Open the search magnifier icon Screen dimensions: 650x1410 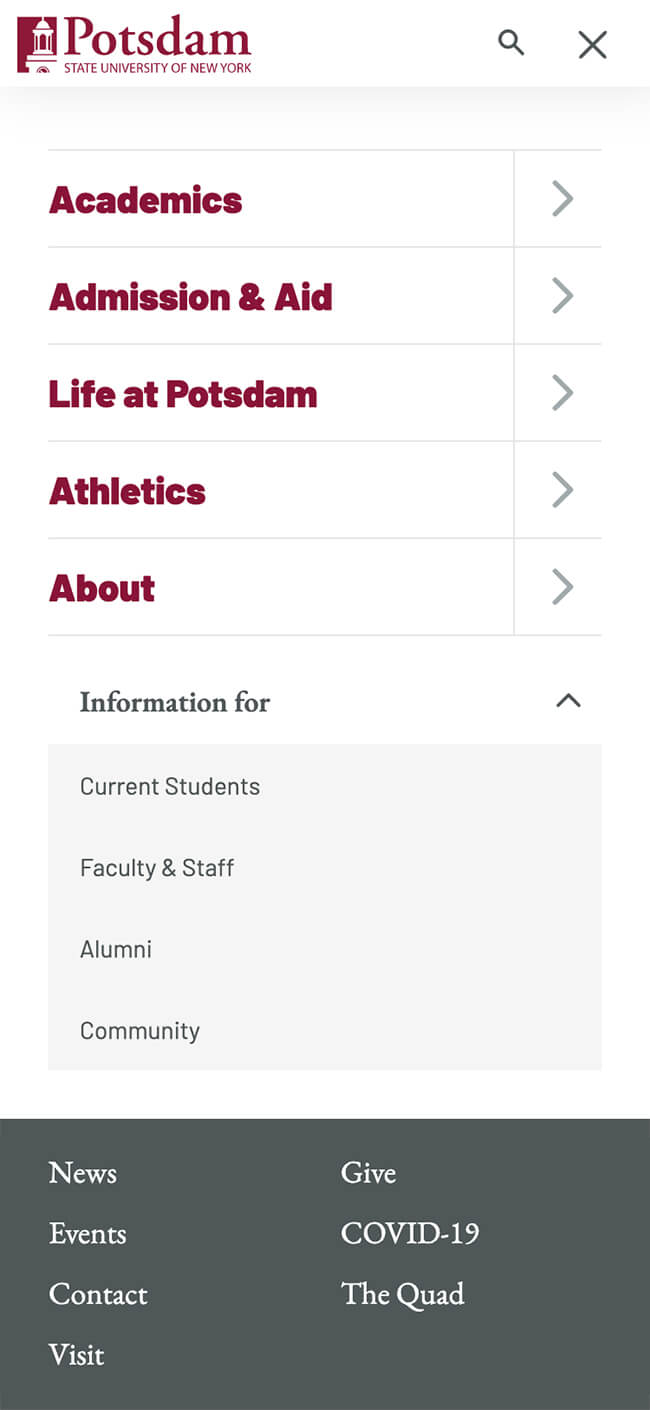coord(511,43)
